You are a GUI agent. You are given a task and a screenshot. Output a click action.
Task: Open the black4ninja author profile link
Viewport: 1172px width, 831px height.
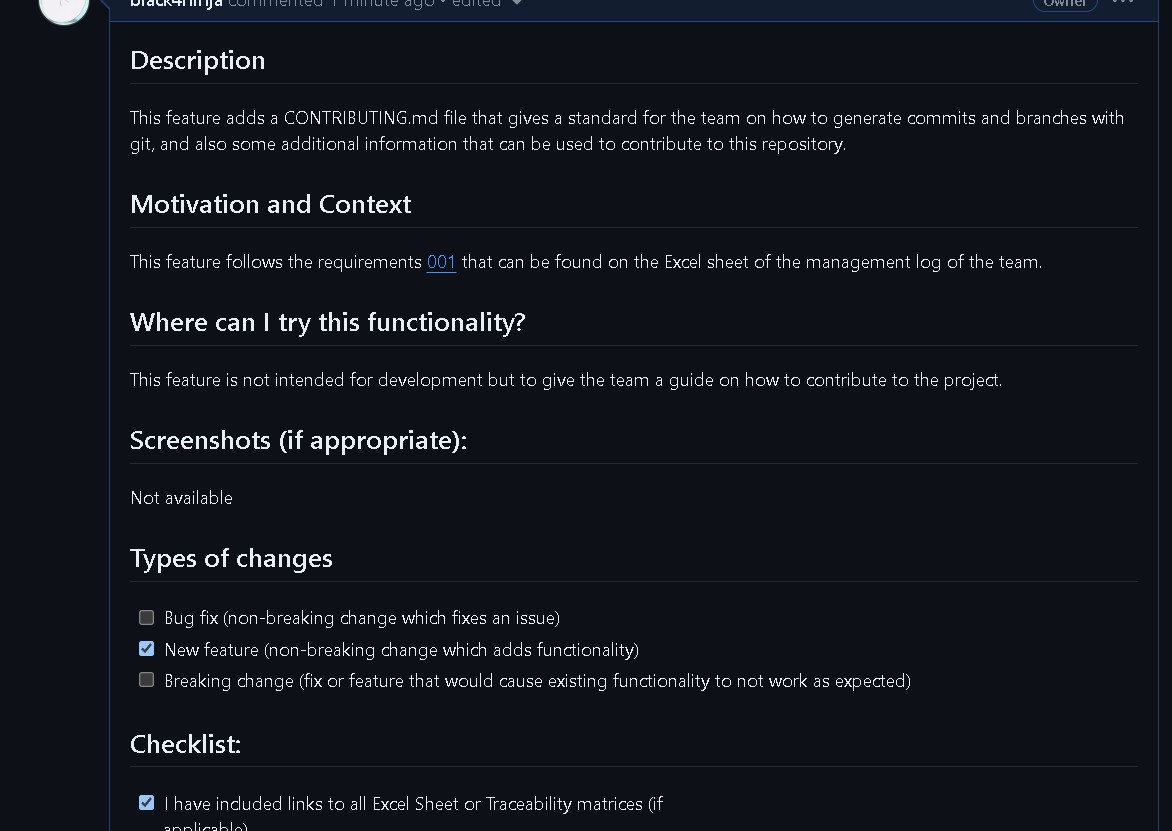(176, 4)
